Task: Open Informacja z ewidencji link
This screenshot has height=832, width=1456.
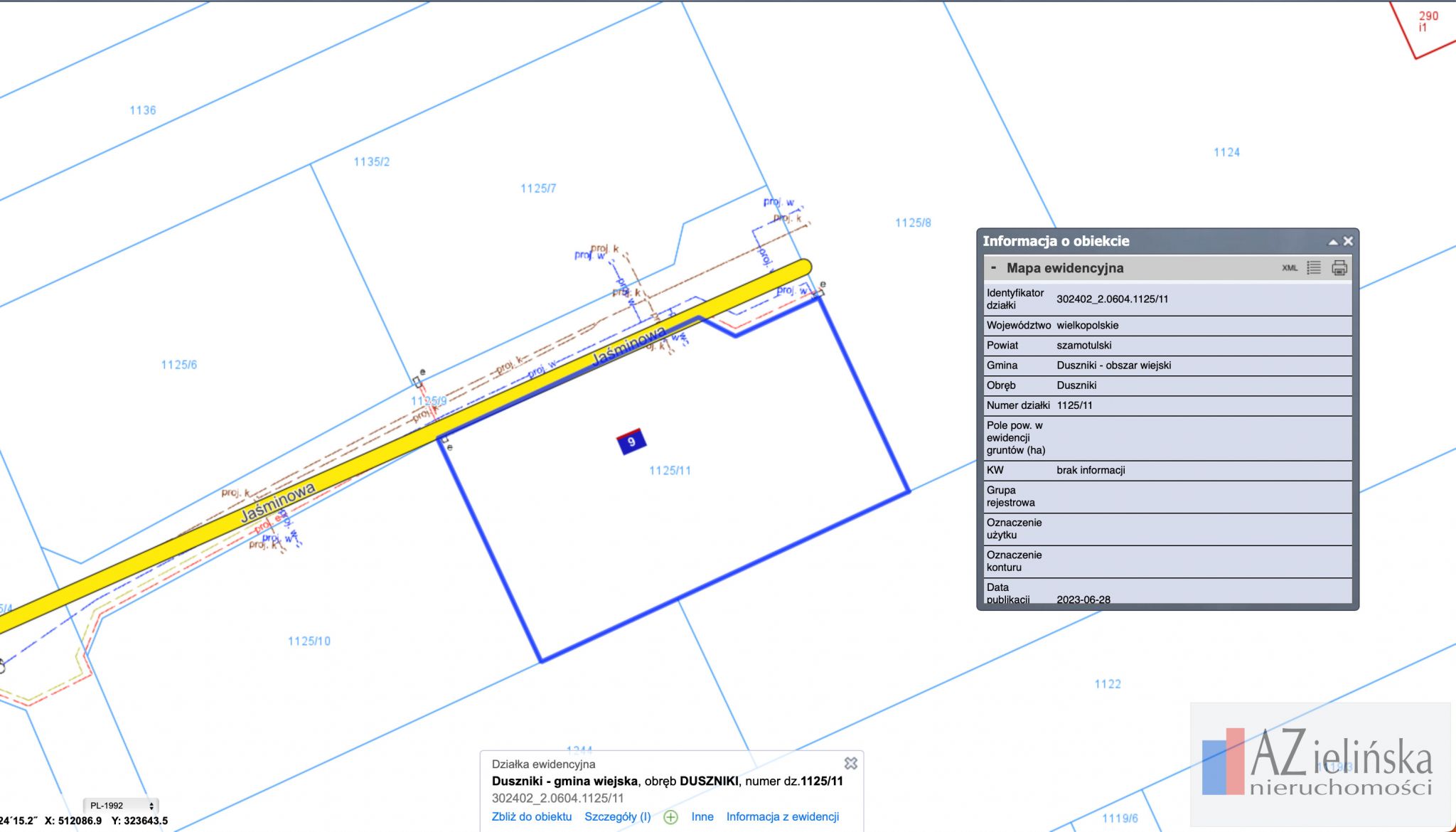Action: pyautogui.click(x=782, y=816)
